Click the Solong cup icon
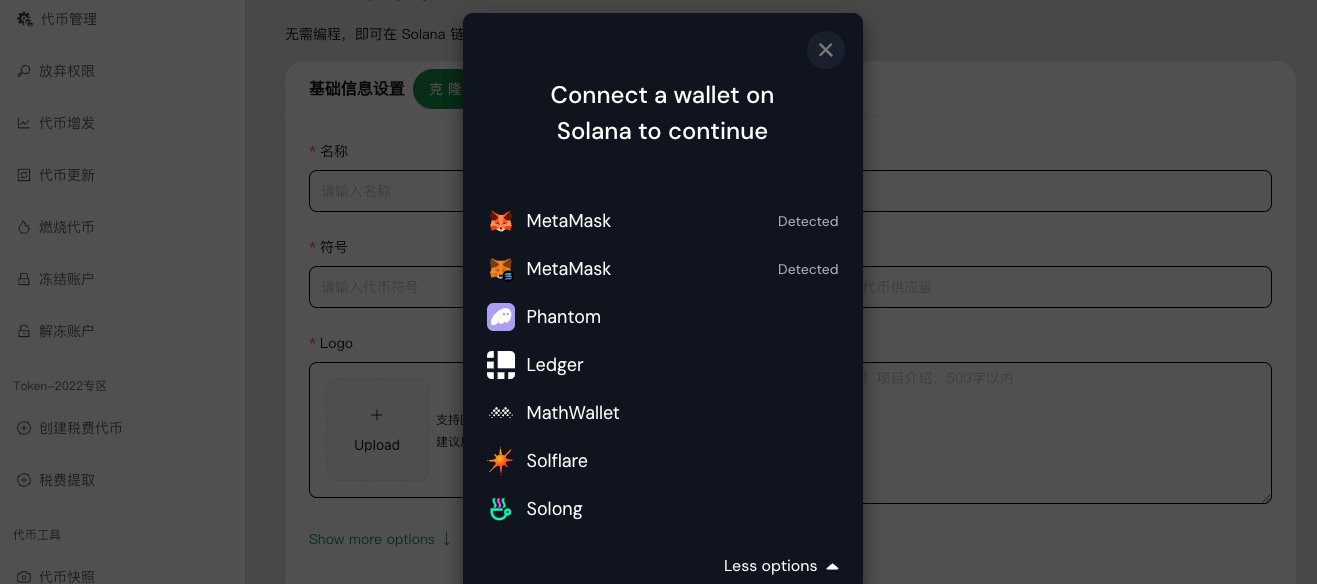 pos(500,509)
